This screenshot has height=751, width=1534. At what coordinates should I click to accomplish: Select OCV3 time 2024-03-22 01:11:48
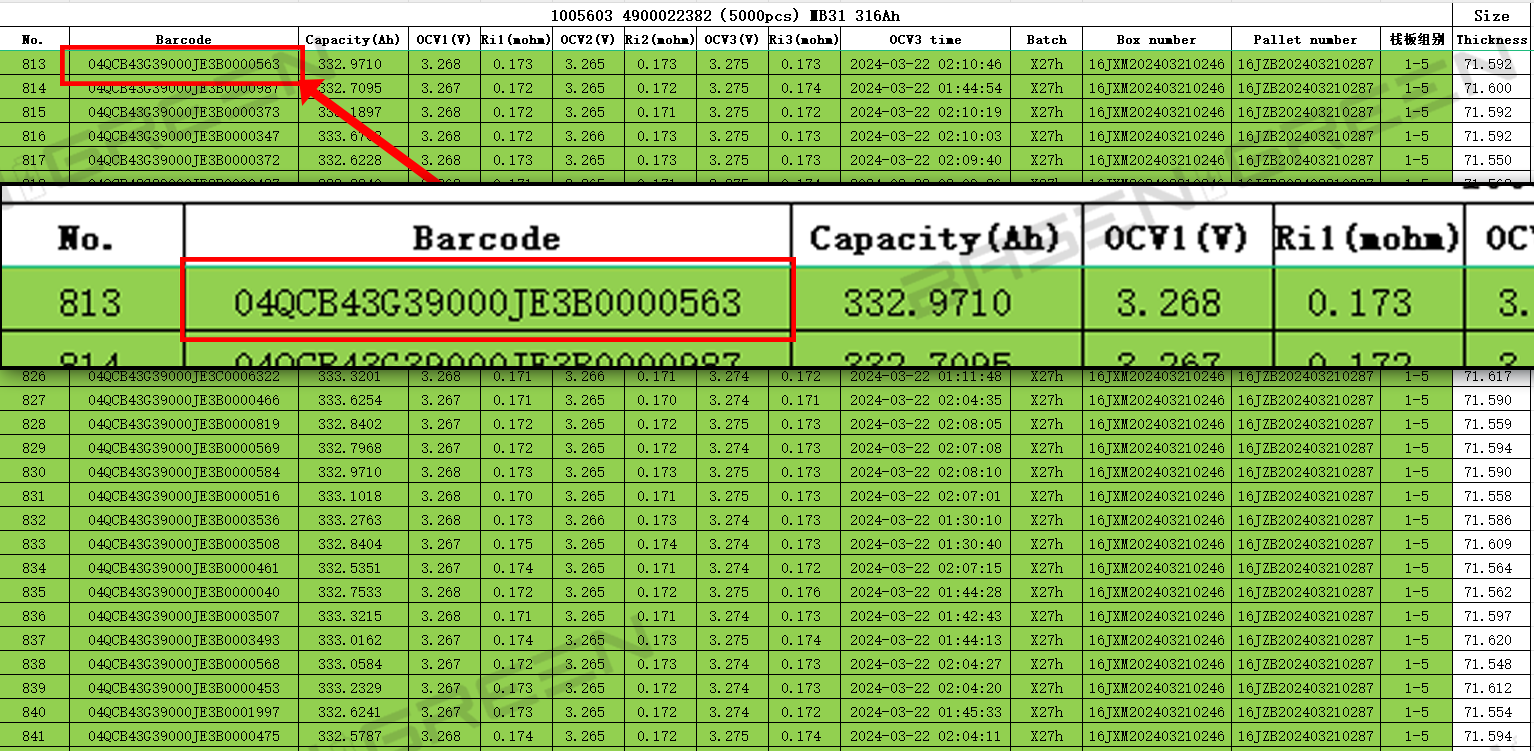[926, 376]
